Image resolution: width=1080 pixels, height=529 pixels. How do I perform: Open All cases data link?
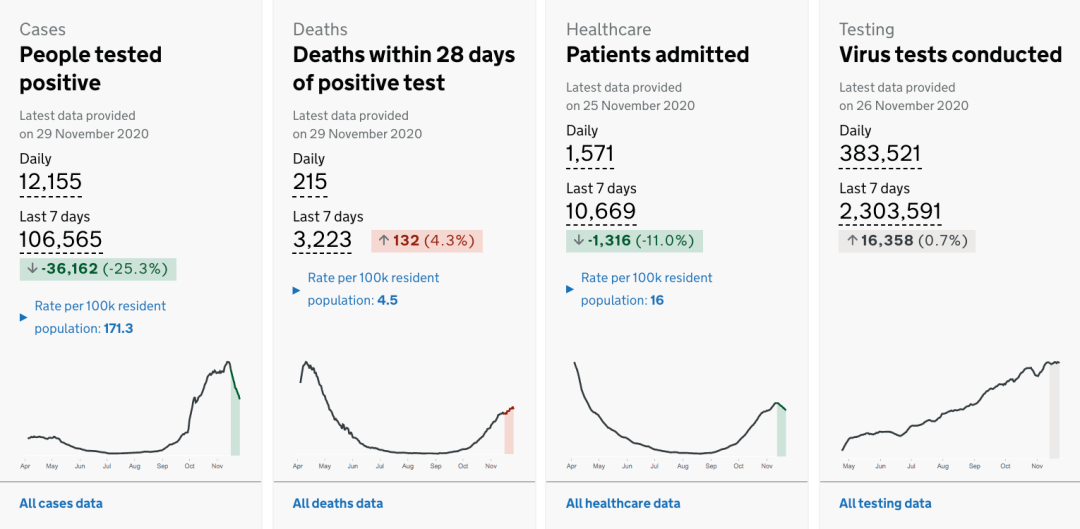pos(61,504)
